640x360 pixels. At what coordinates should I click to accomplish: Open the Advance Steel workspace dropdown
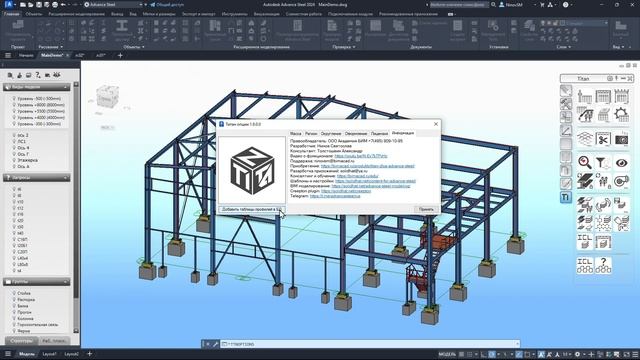click(113, 4)
